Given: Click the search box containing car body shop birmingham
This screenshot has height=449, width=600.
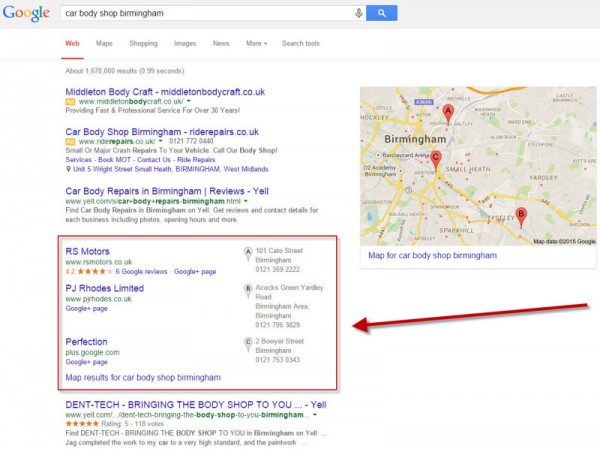Looking at the screenshot, I should click(207, 13).
